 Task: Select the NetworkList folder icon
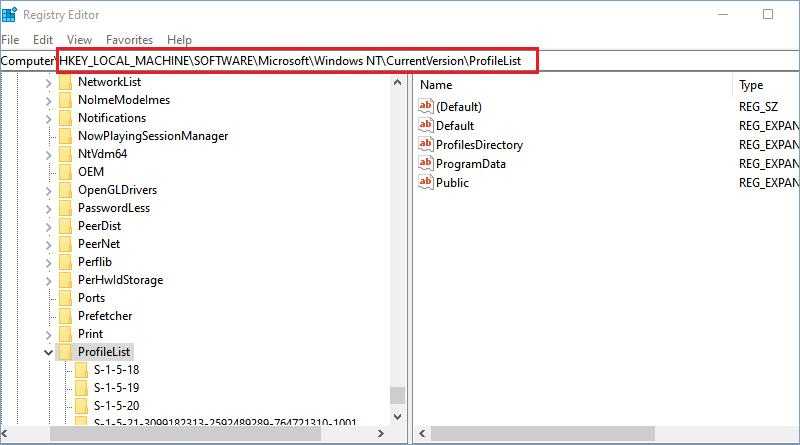(x=65, y=82)
